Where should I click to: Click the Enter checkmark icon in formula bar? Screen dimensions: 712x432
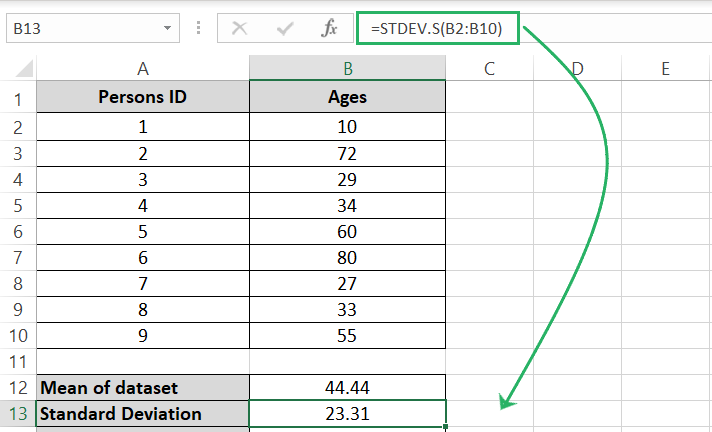[284, 29]
